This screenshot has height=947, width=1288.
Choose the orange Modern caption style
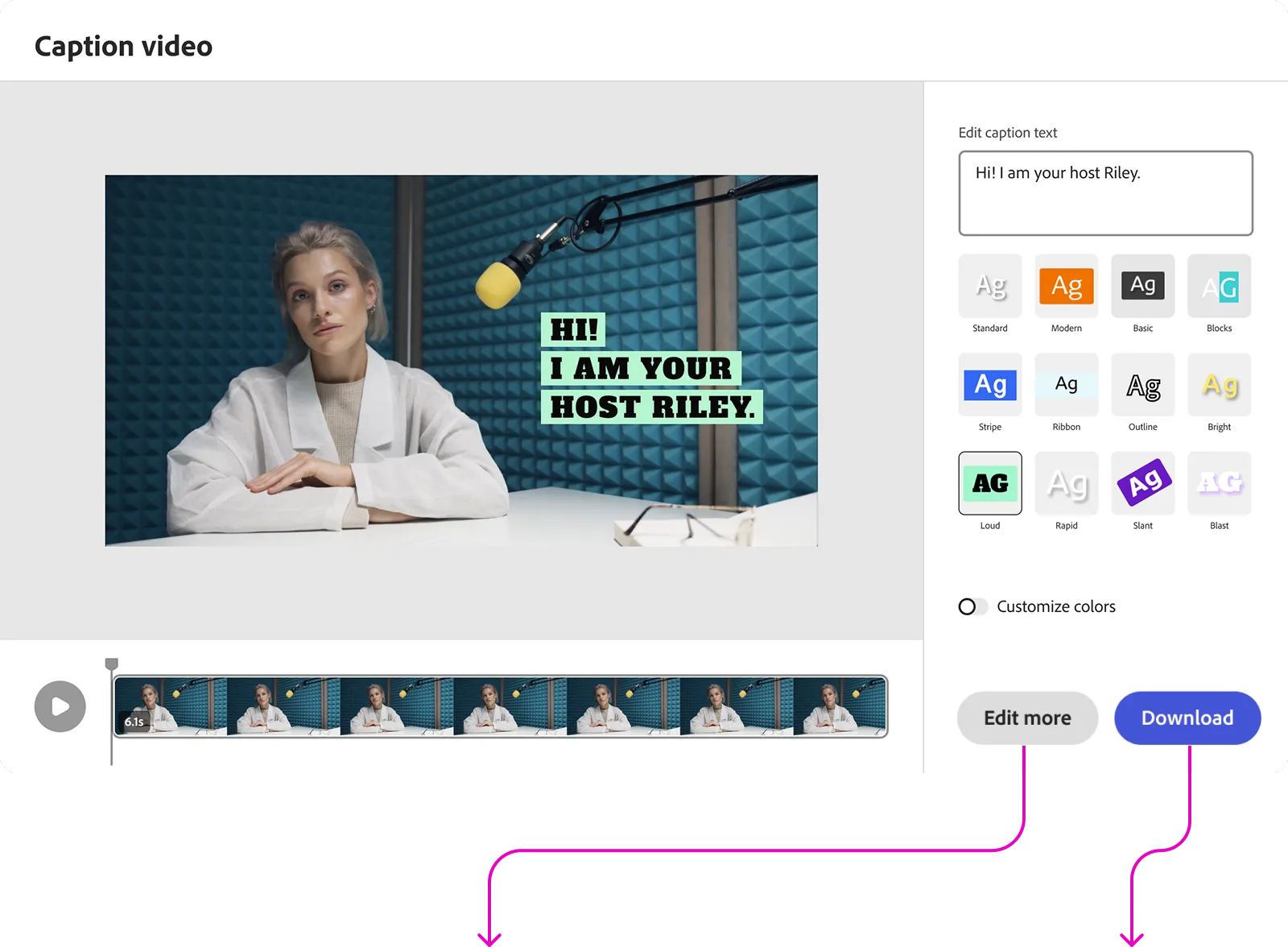[1067, 287]
